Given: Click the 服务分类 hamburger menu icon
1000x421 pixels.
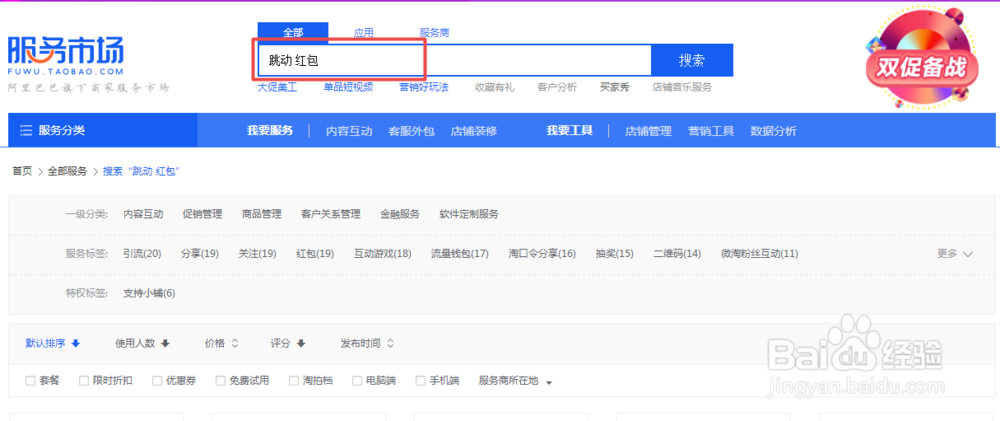Looking at the screenshot, I should point(26,131).
